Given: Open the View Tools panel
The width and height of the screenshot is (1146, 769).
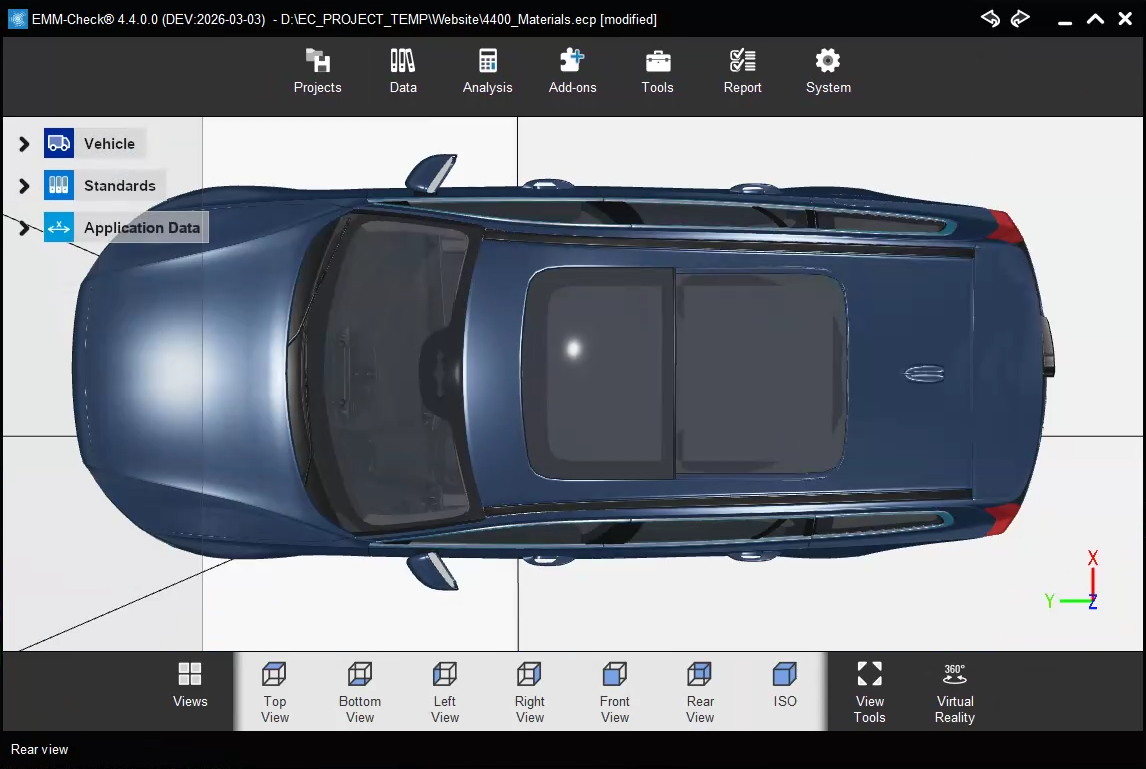Looking at the screenshot, I should [869, 690].
